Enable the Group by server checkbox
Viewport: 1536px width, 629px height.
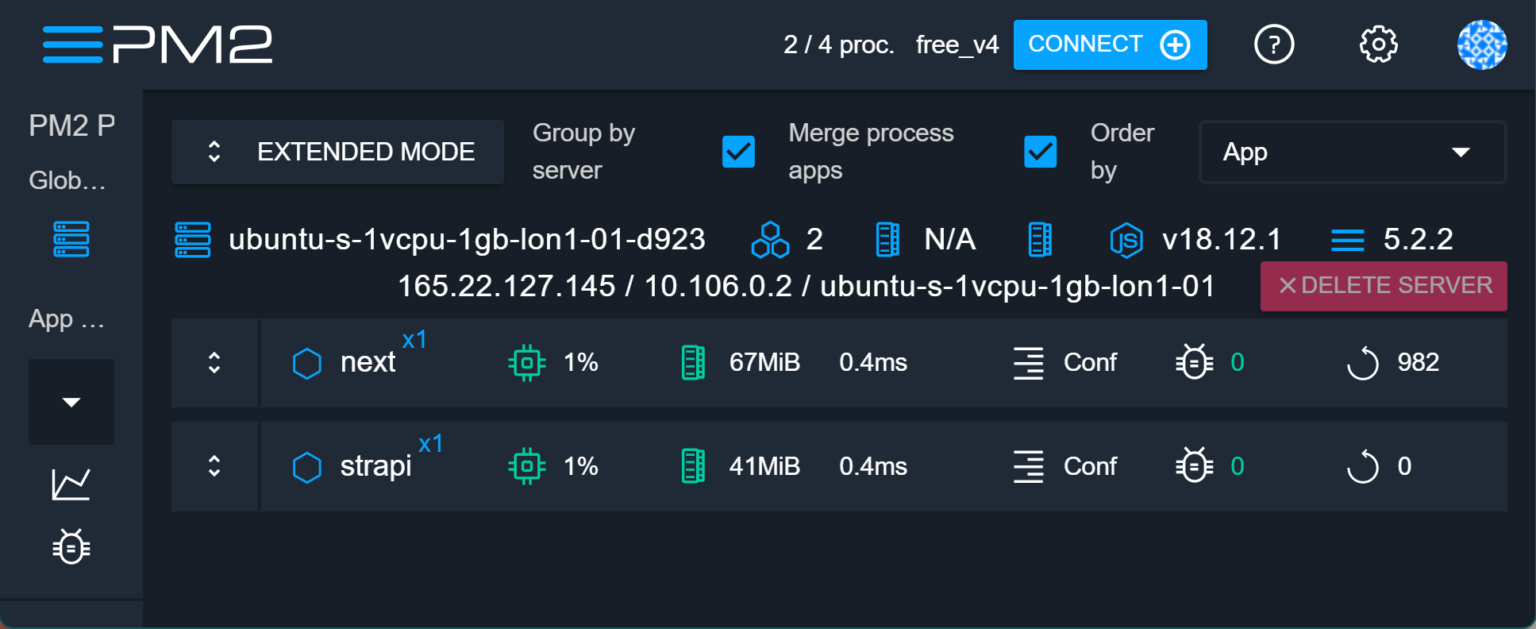tap(739, 152)
